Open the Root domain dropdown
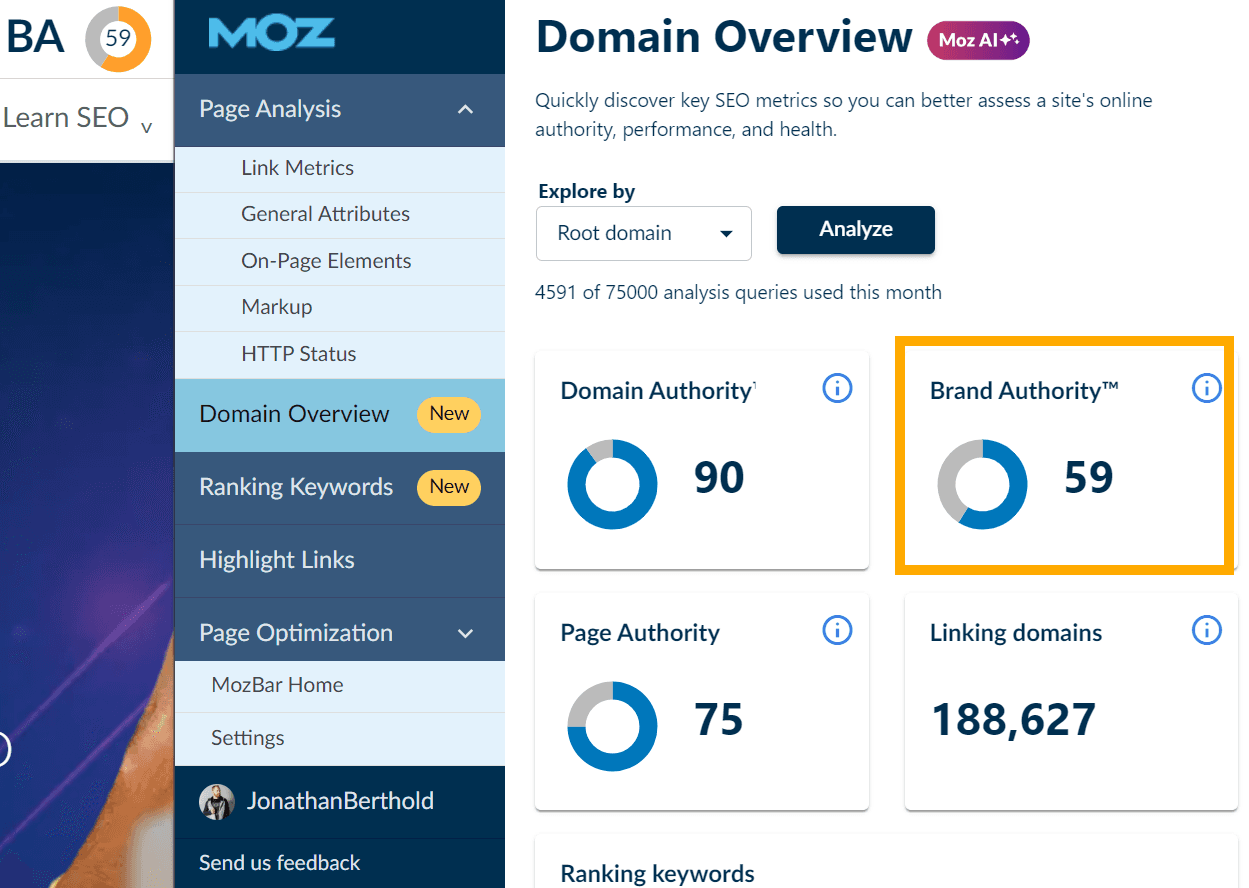The image size is (1249, 888). coord(643,233)
